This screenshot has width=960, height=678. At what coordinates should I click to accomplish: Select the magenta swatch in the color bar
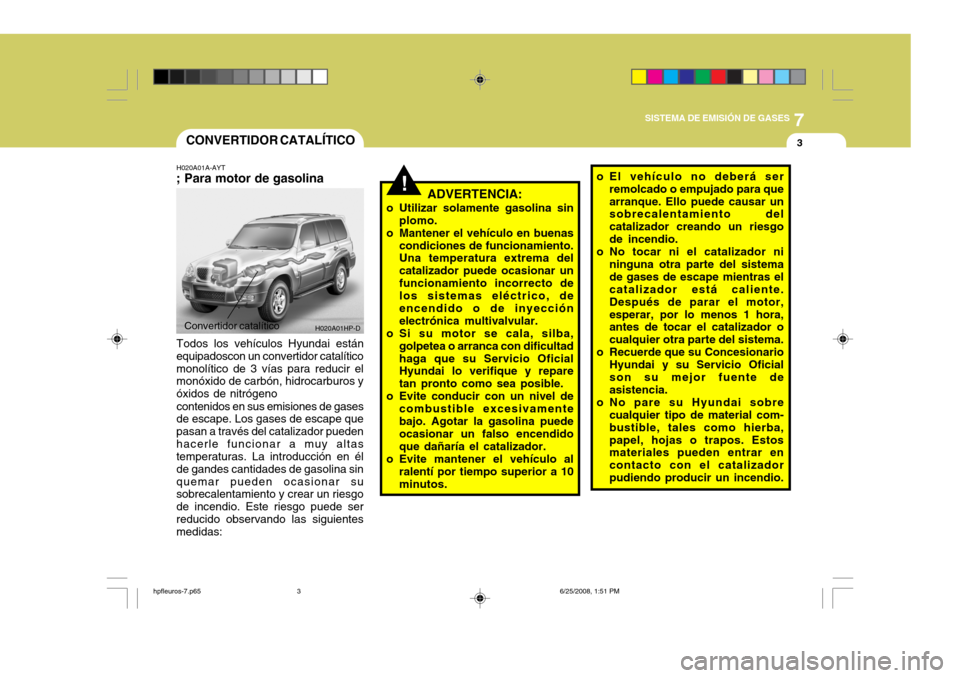click(655, 77)
